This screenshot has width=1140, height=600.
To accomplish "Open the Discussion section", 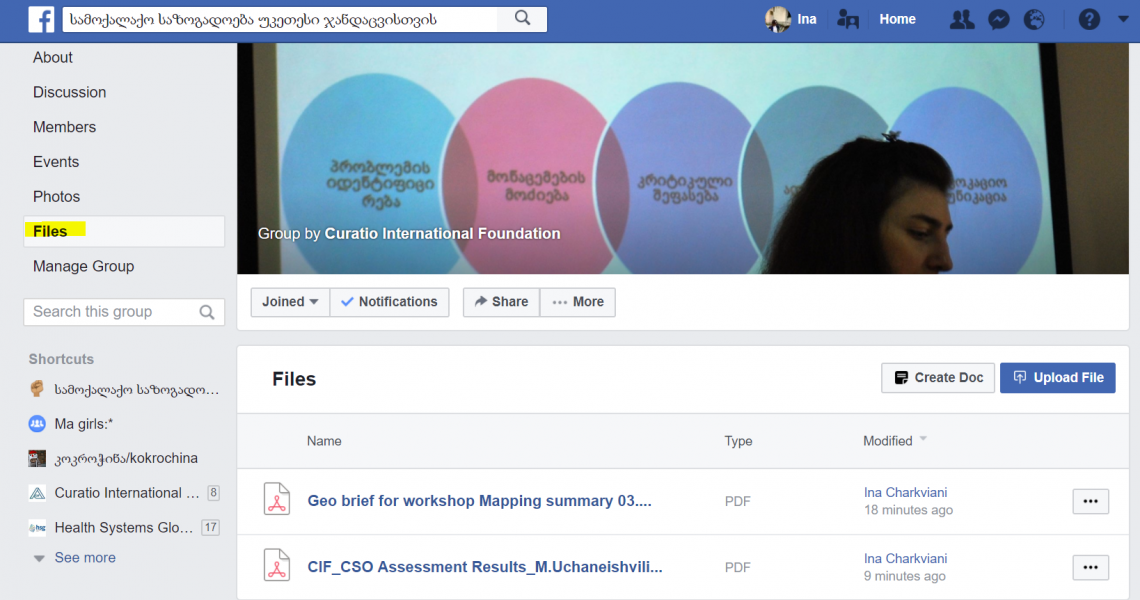I will pyautogui.click(x=69, y=92).
